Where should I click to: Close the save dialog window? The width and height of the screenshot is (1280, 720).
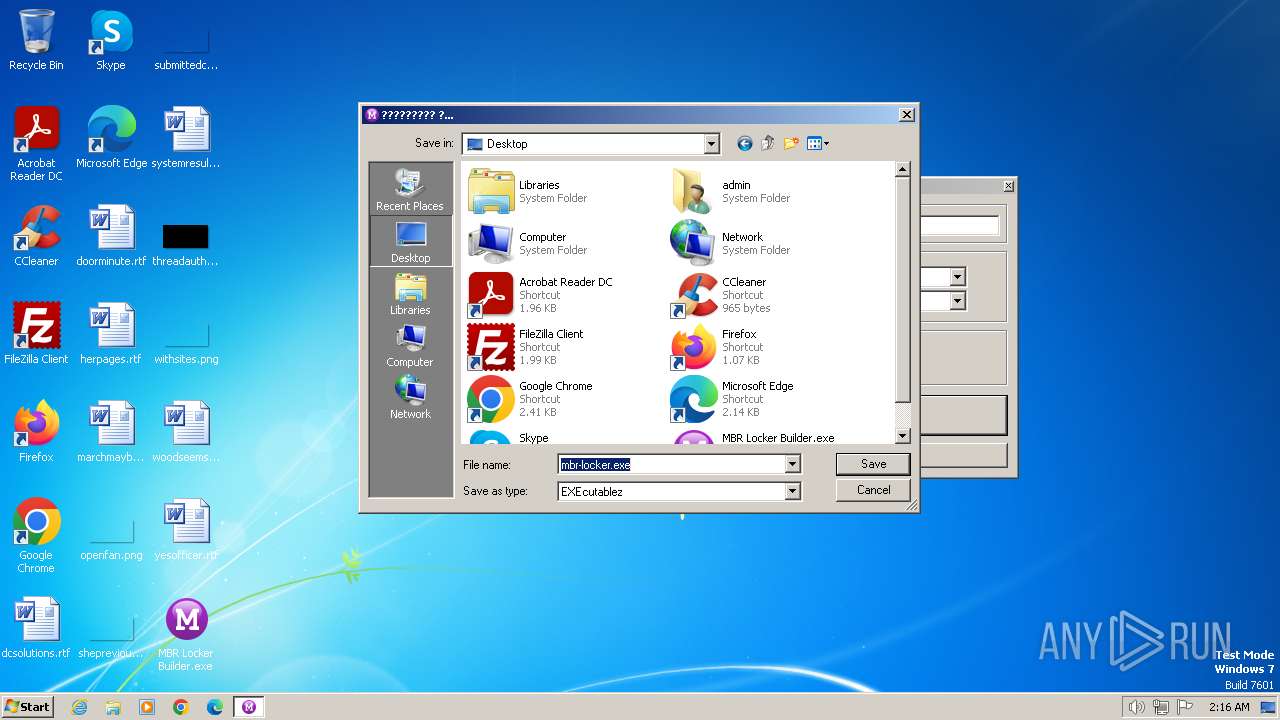[x=907, y=114]
